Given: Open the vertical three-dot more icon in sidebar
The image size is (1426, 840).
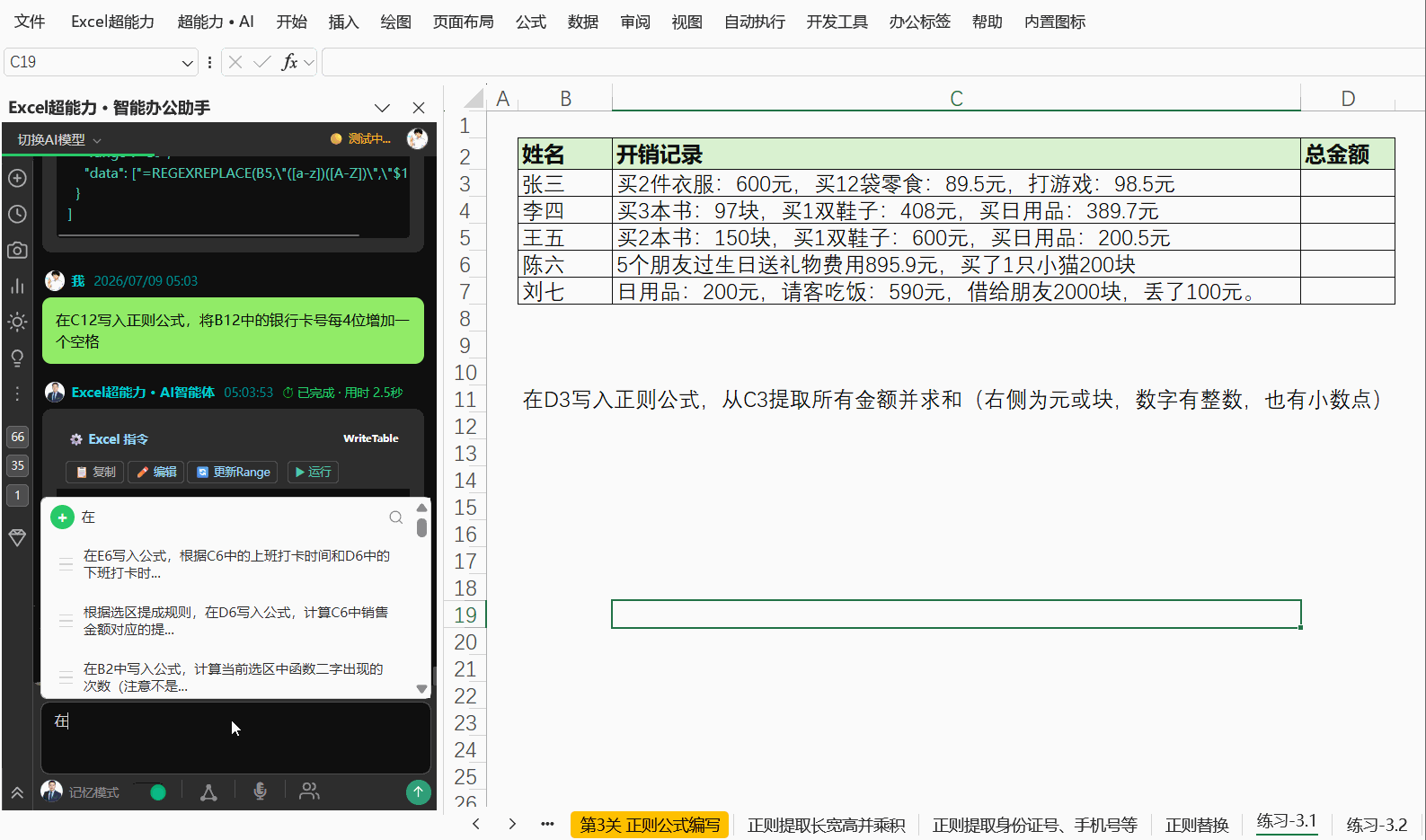Looking at the screenshot, I should point(17,393).
